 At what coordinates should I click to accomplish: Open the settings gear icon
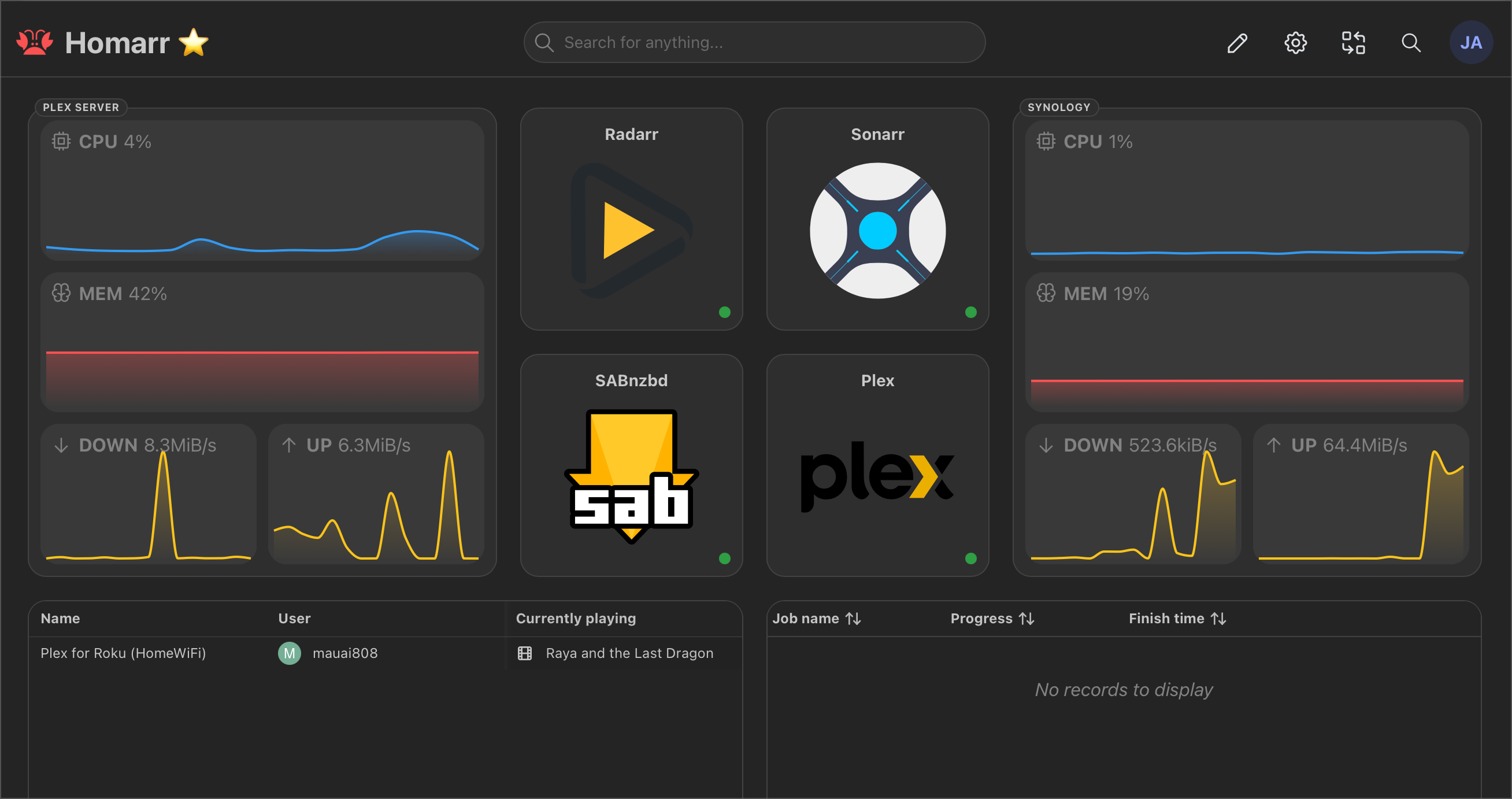coord(1295,43)
